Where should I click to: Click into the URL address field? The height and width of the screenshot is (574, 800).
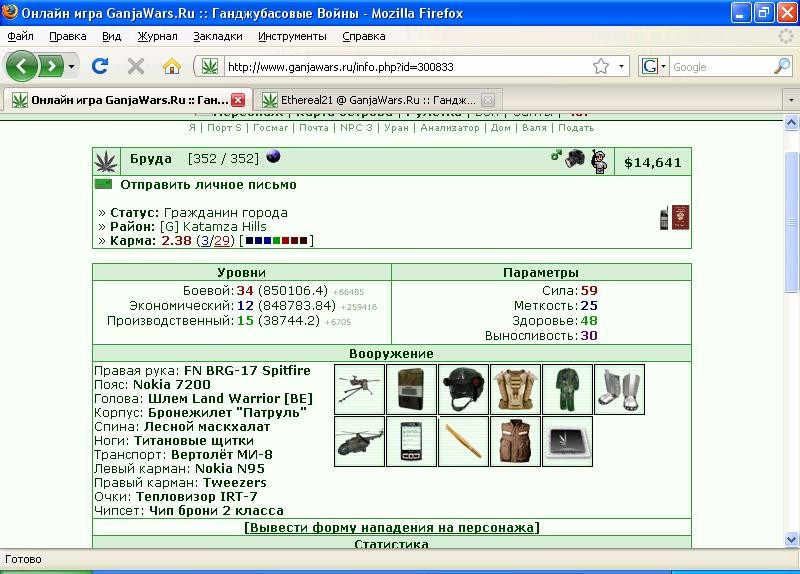point(406,66)
